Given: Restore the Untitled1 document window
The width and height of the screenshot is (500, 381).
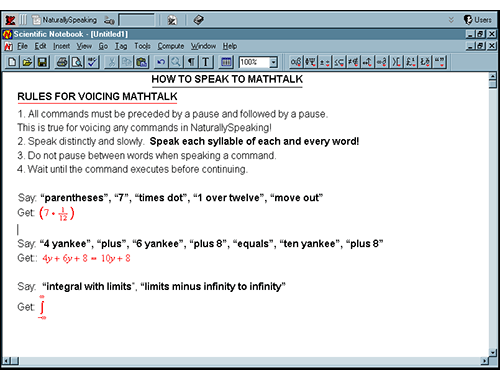Looking at the screenshot, I should click(480, 46).
